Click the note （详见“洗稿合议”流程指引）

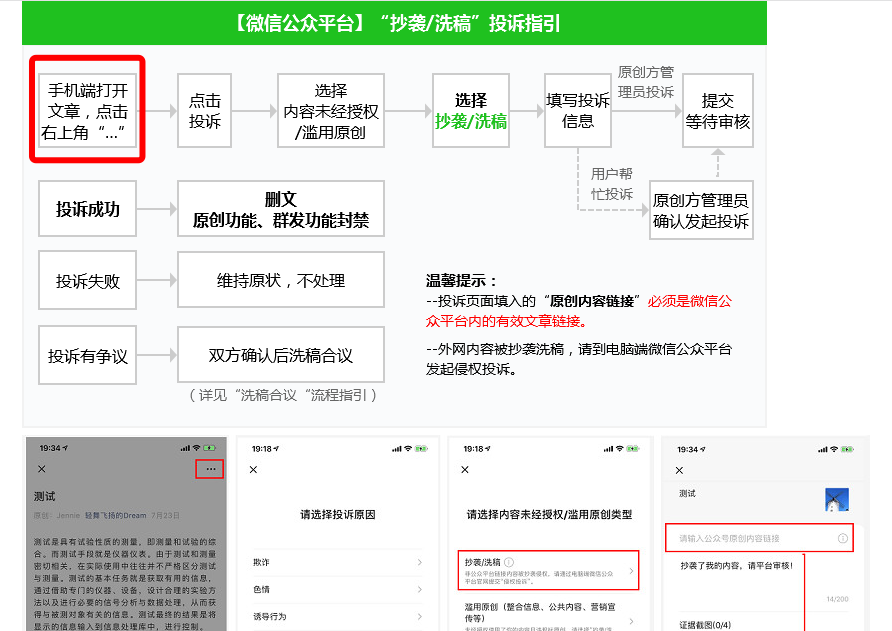282,395
